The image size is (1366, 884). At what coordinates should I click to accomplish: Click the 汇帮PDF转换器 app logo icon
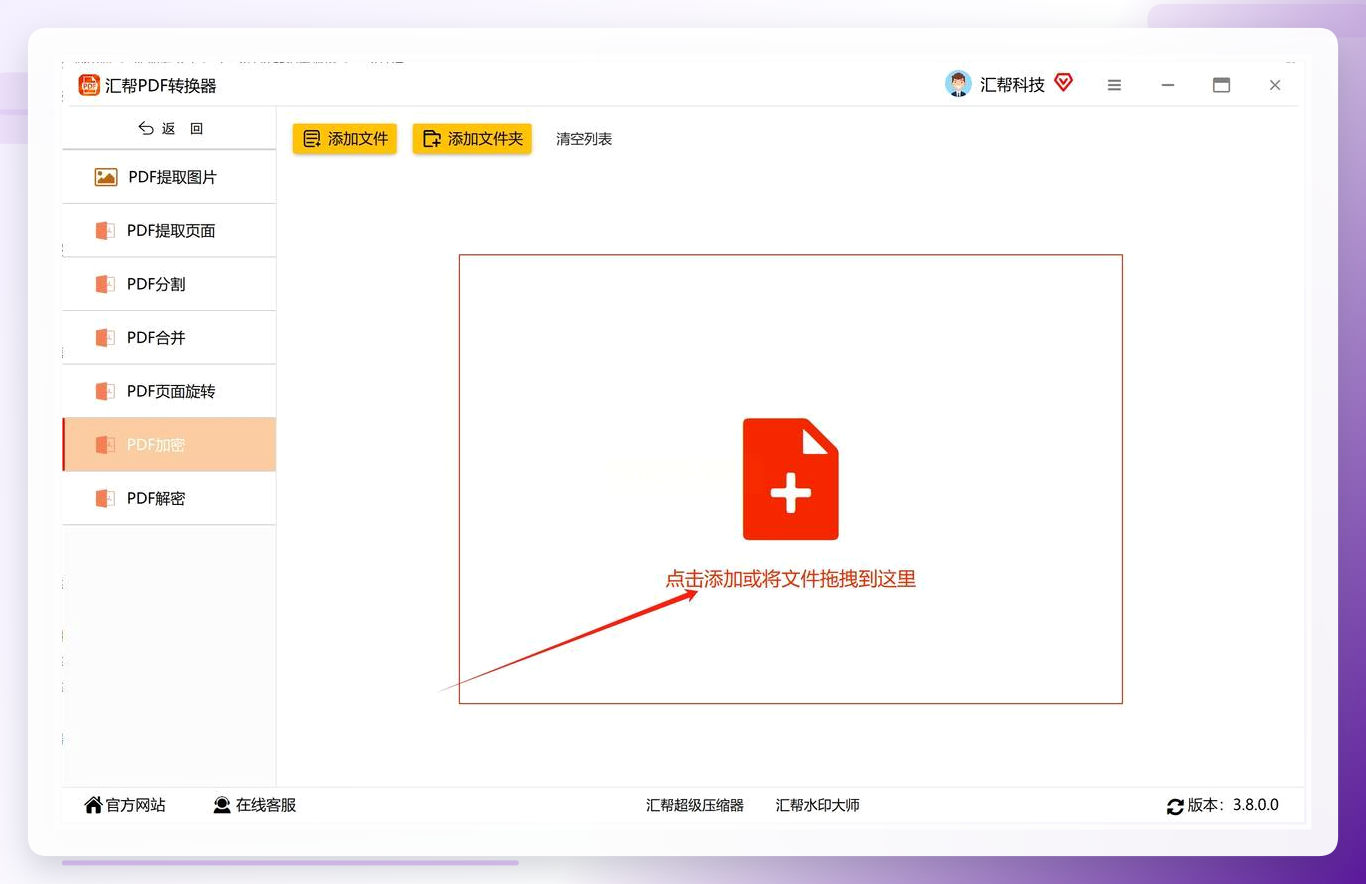[x=89, y=85]
